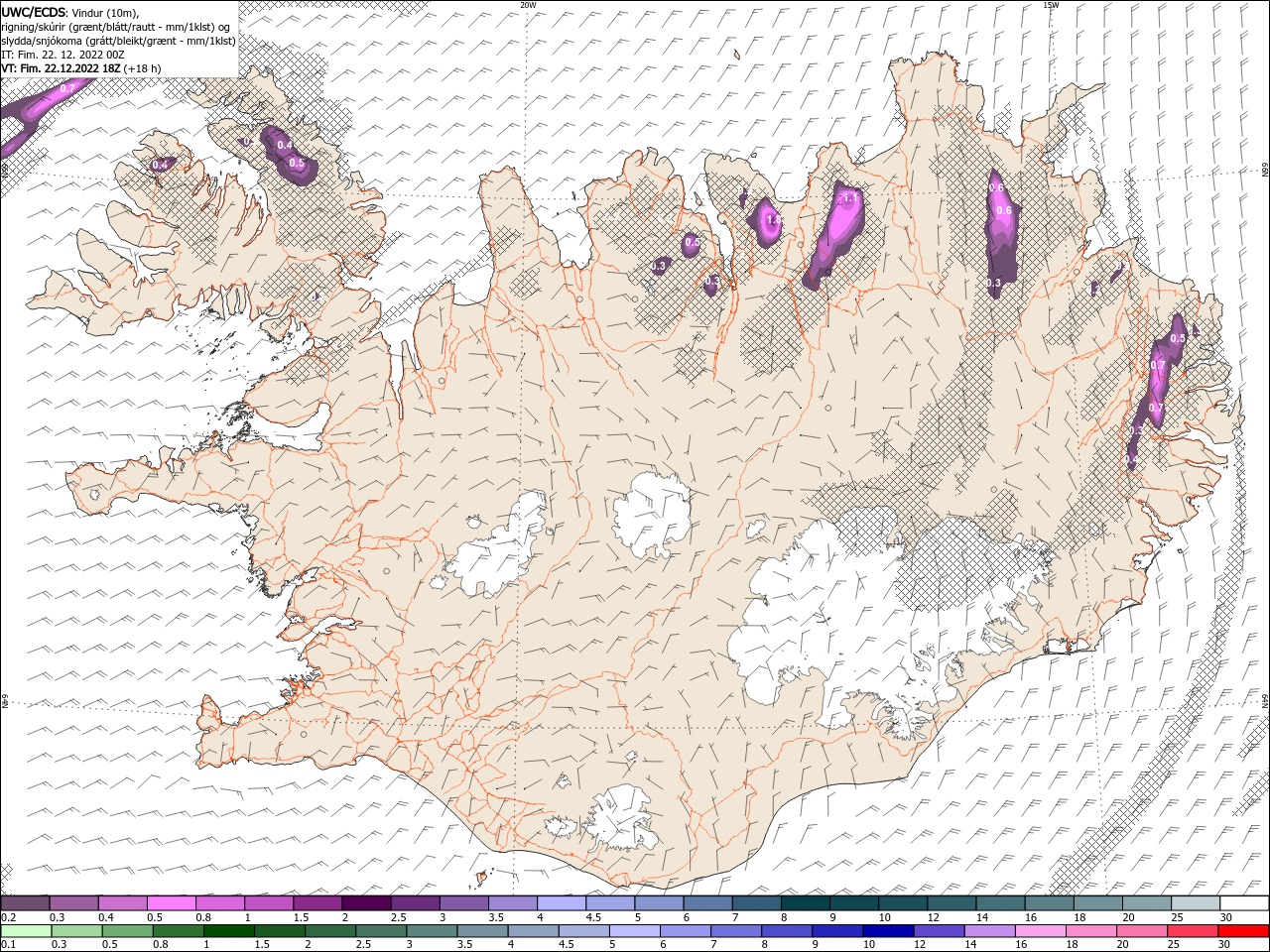This screenshot has width=1270, height=952.
Task: Click the initial time 'IT: Fim. 22. 12. 2022 00Z'
Action: coord(62,54)
